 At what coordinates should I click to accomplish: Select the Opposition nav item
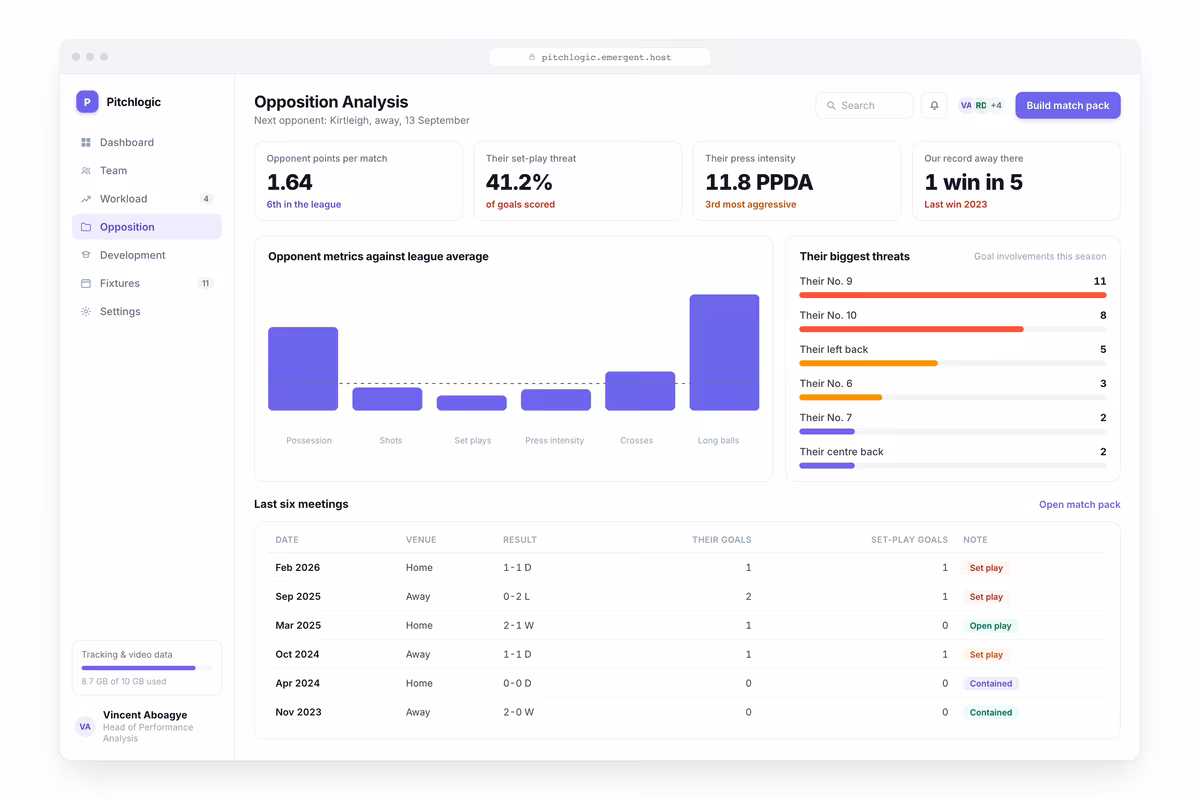coord(147,227)
